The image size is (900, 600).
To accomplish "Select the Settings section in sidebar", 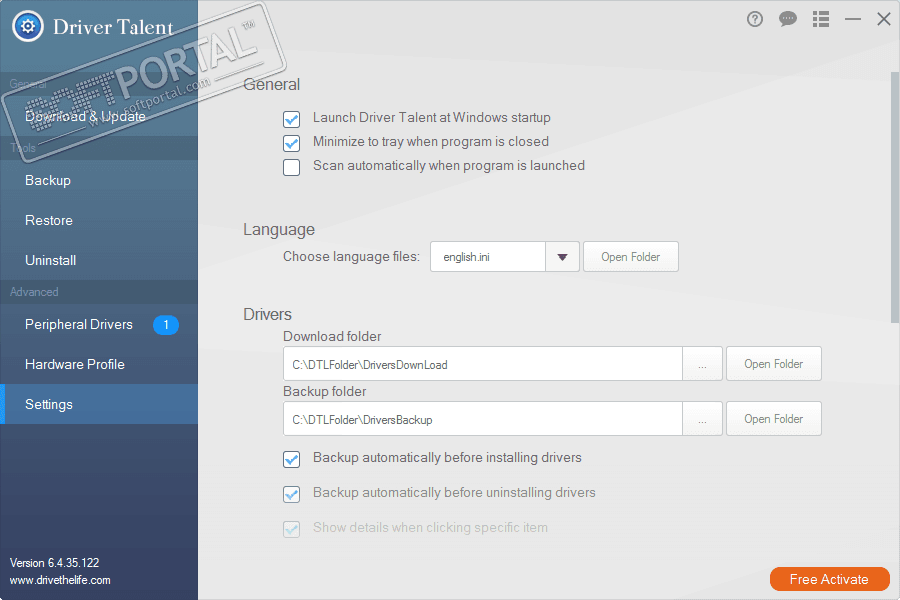I will [99, 404].
